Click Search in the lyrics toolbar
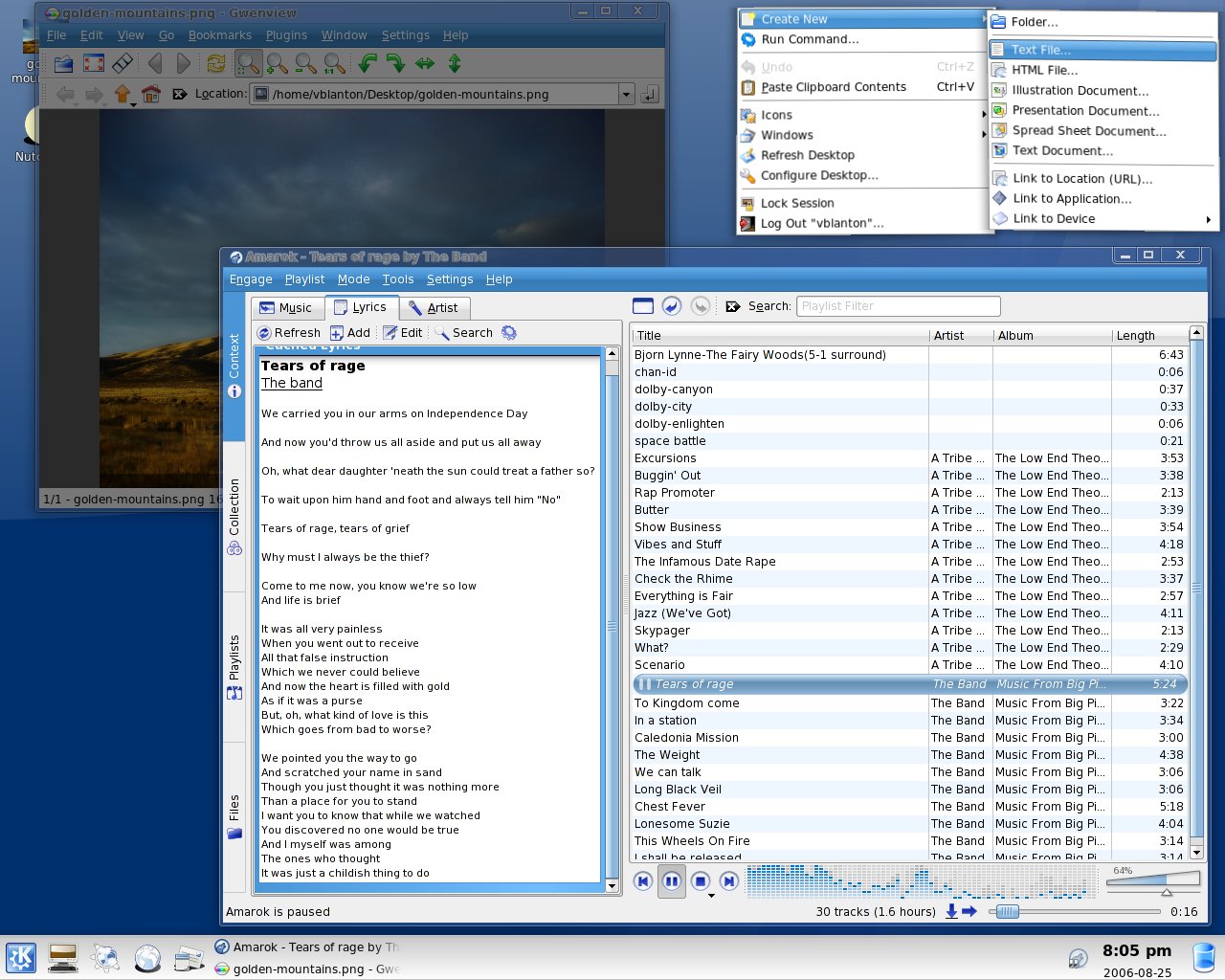The height and width of the screenshot is (980, 1225). click(463, 333)
